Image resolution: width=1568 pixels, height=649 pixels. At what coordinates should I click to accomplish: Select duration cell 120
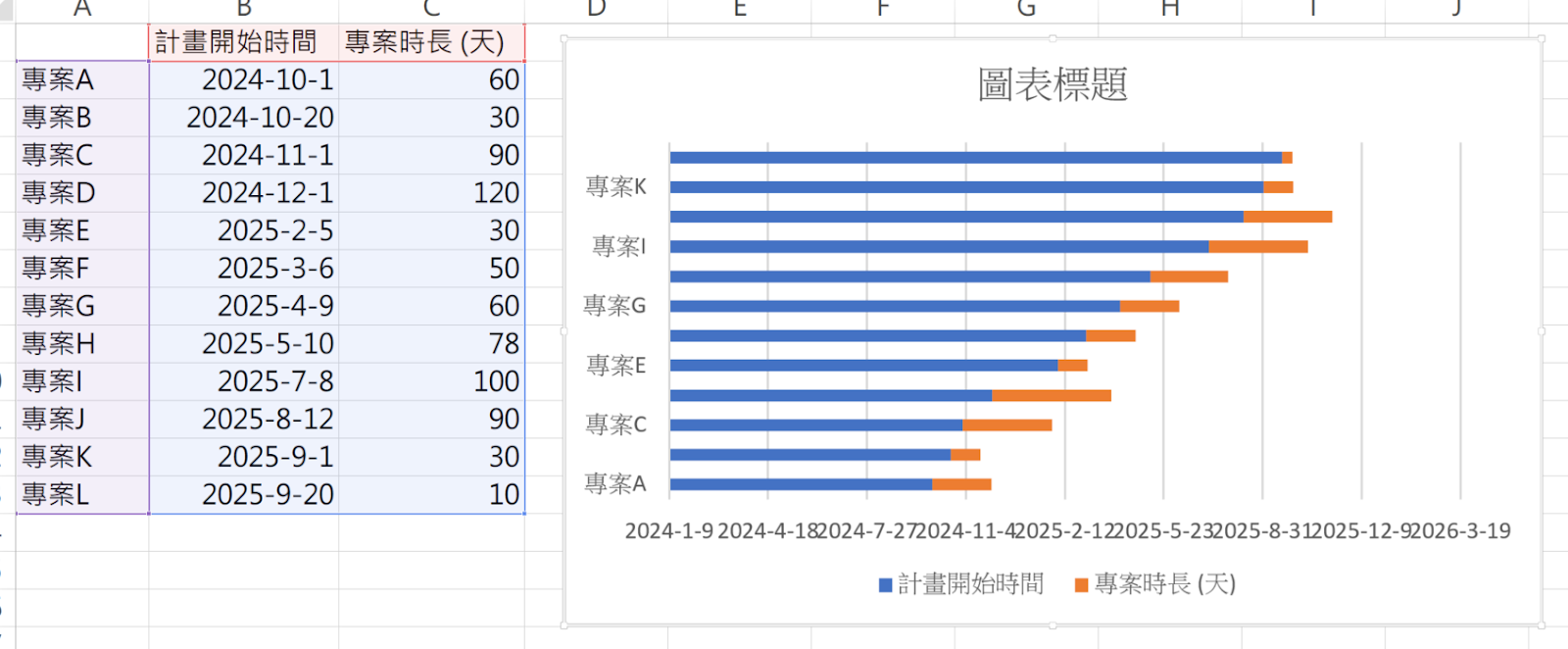click(432, 193)
